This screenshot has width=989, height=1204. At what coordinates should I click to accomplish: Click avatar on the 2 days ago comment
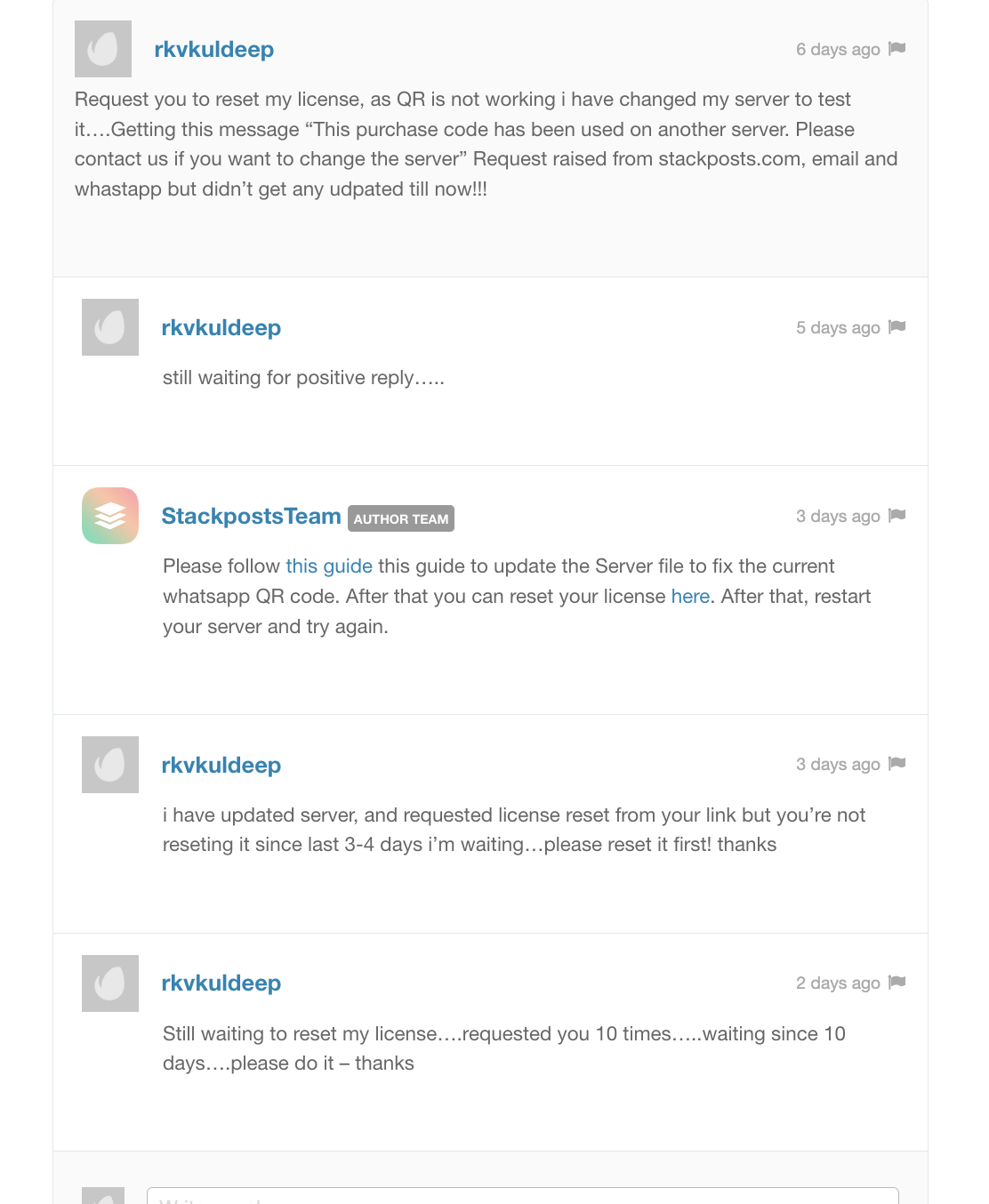[x=110, y=983]
